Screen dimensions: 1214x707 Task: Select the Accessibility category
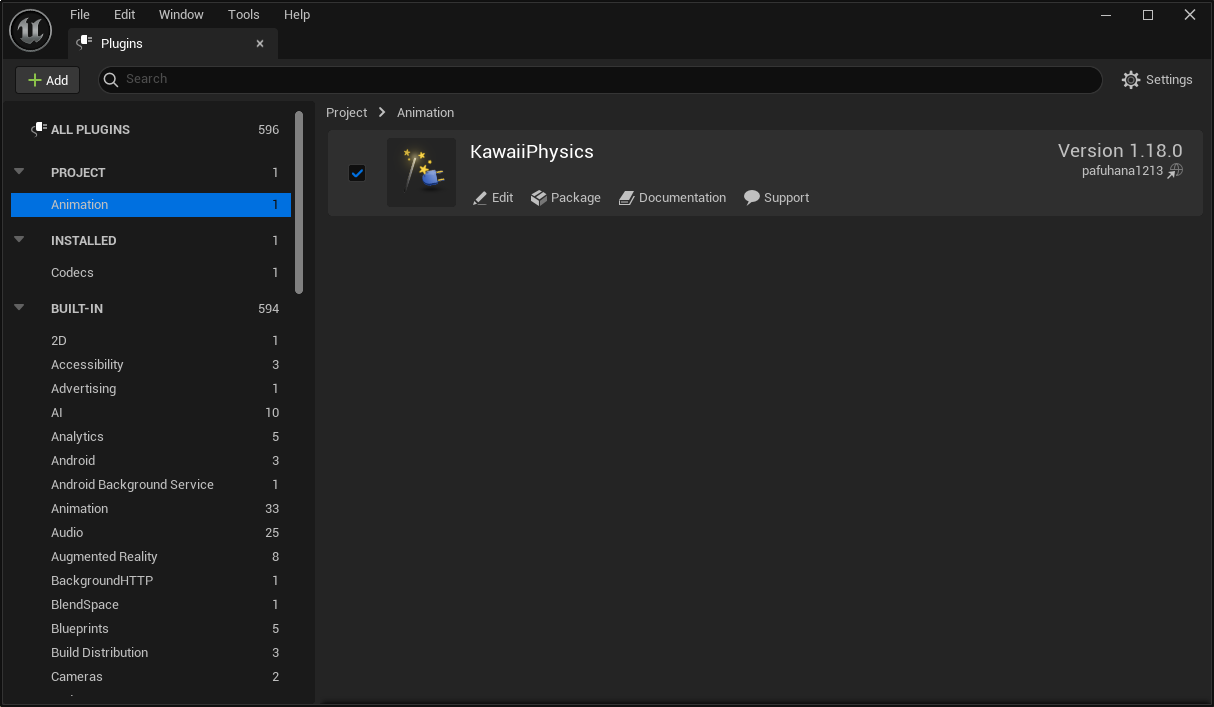(151, 365)
